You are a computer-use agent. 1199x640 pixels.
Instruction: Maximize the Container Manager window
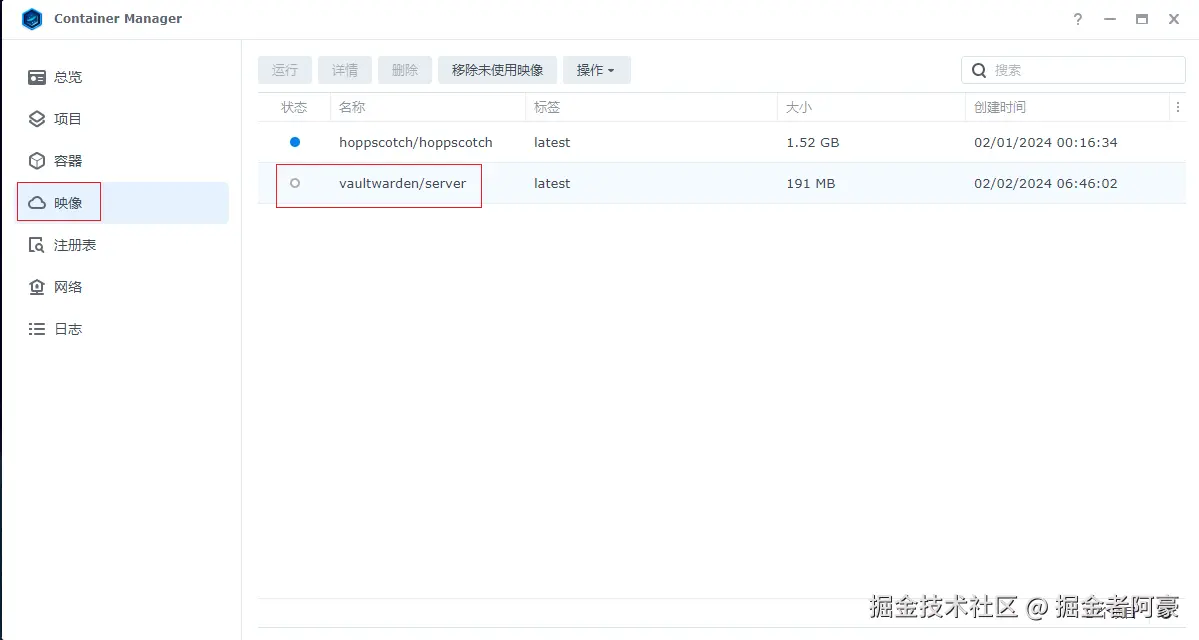point(1142,19)
